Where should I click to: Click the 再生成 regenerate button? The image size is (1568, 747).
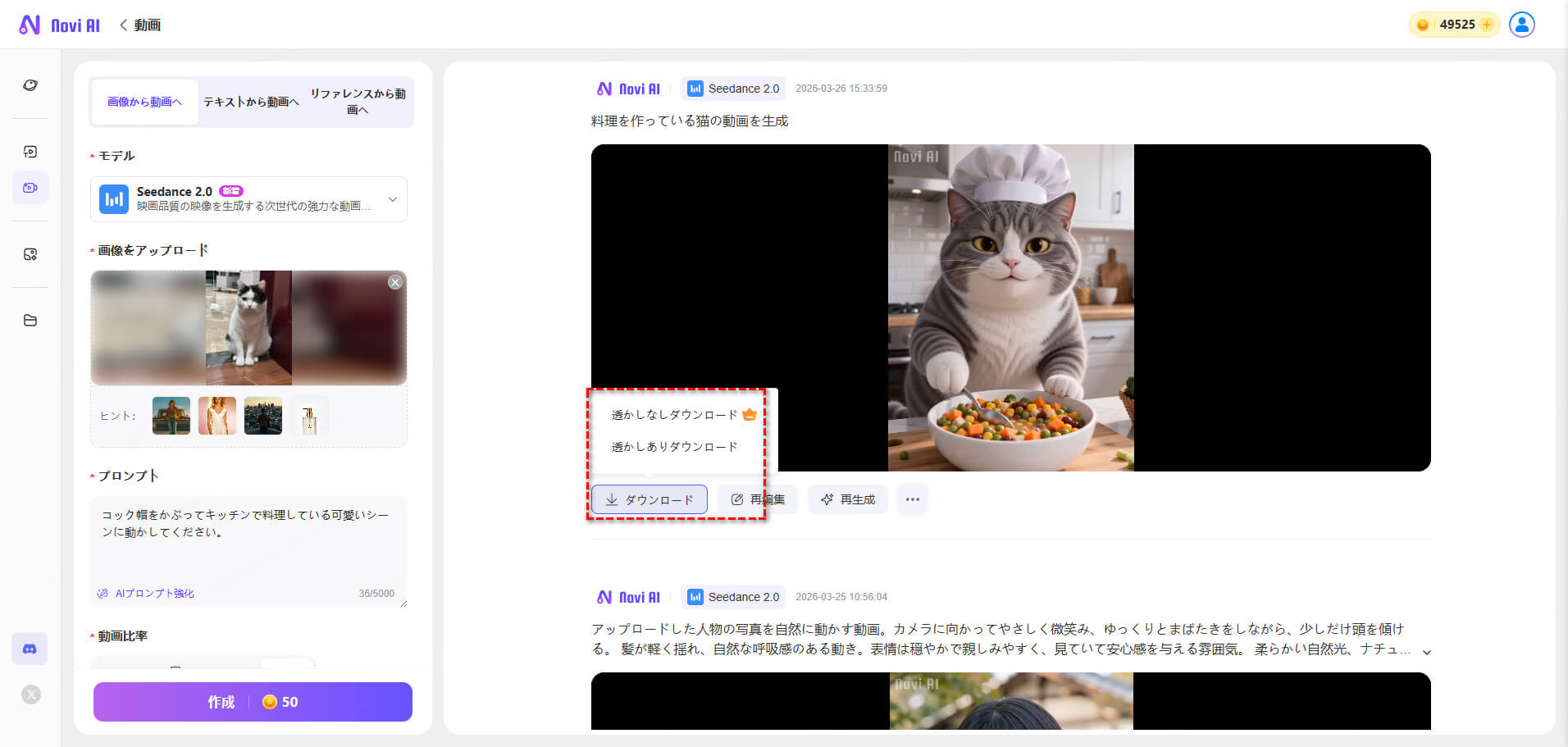tap(848, 499)
